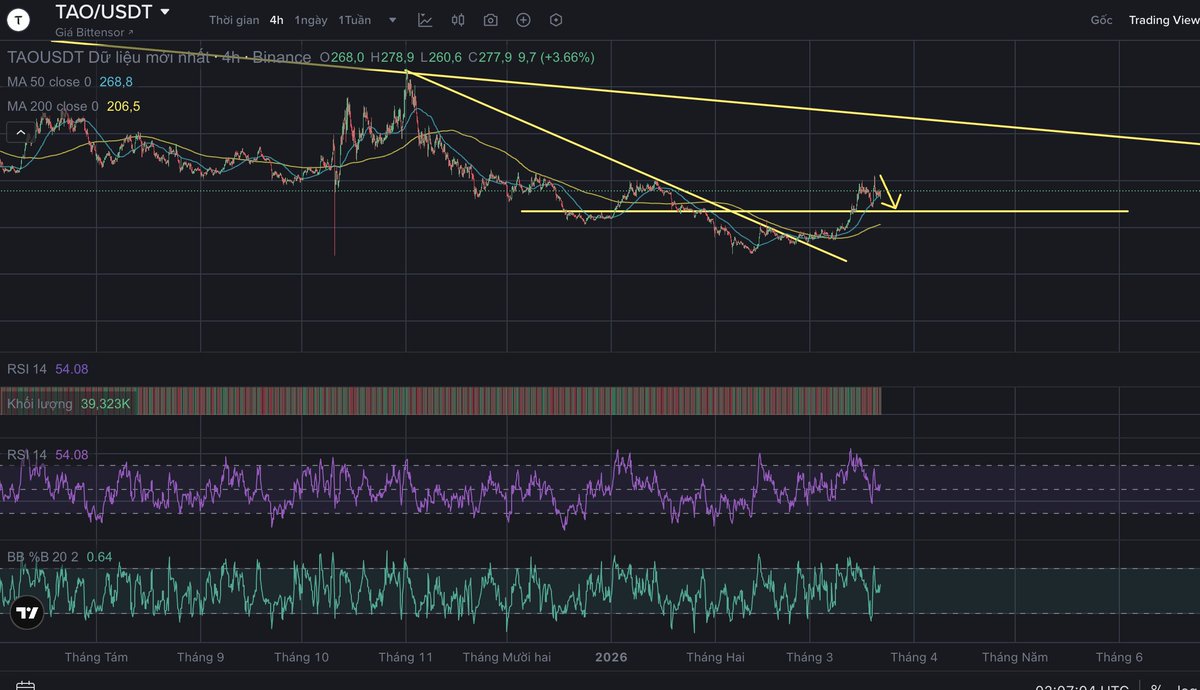Collapse the indicator legend chevron button
1200x690 pixels.
pyautogui.click(x=18, y=131)
